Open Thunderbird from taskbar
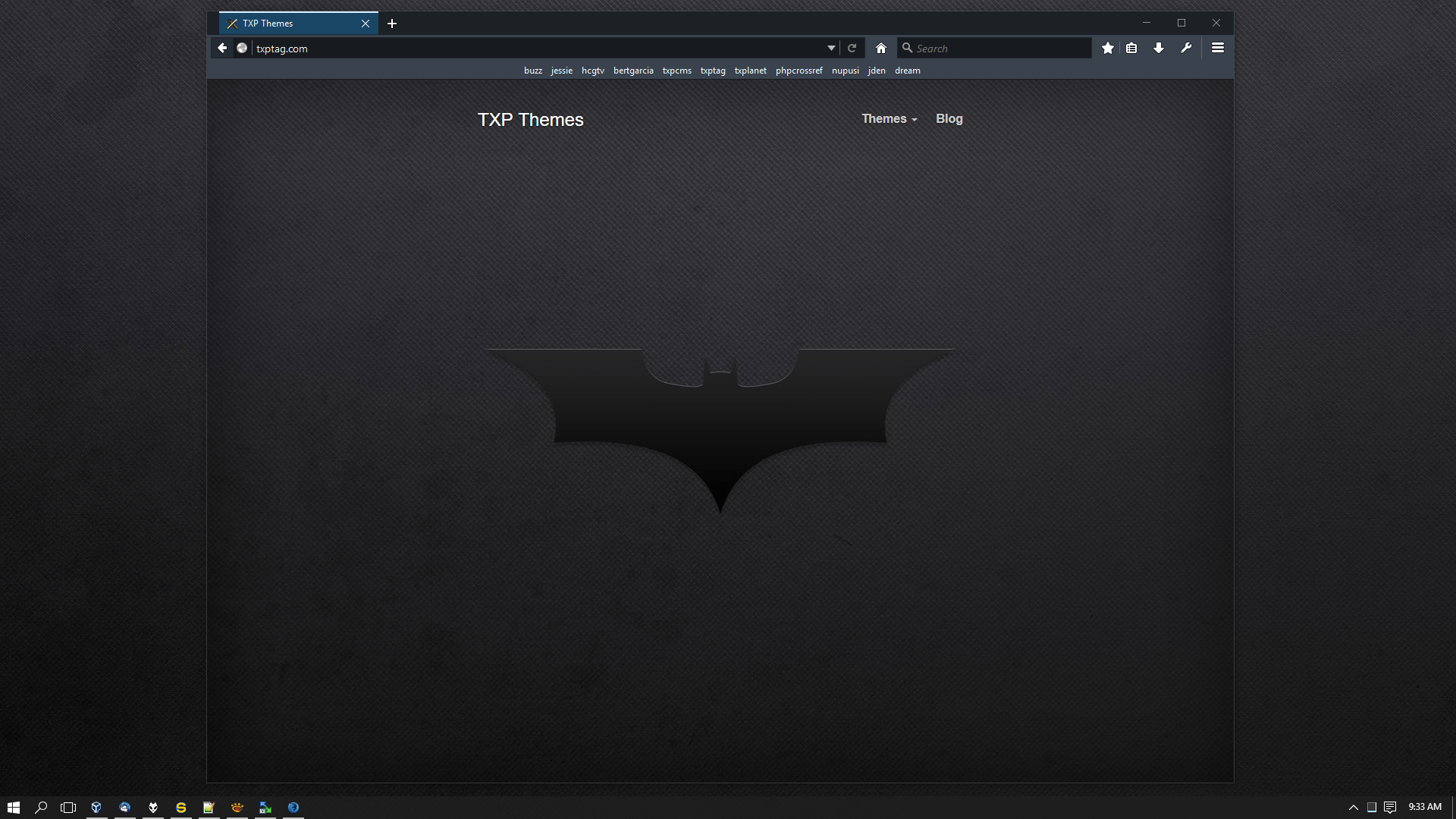 point(124,808)
